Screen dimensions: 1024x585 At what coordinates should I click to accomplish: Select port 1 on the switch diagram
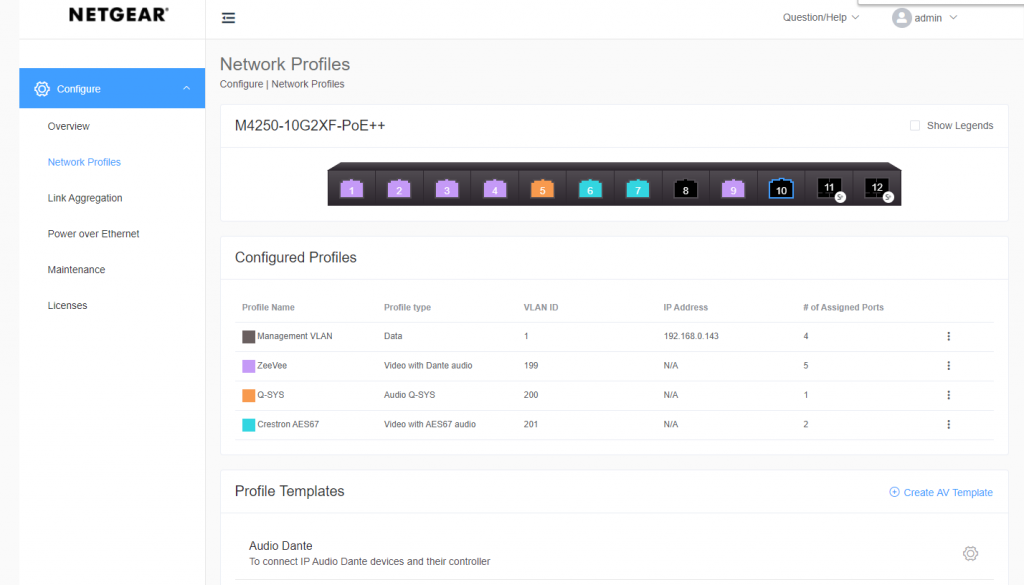coord(351,188)
